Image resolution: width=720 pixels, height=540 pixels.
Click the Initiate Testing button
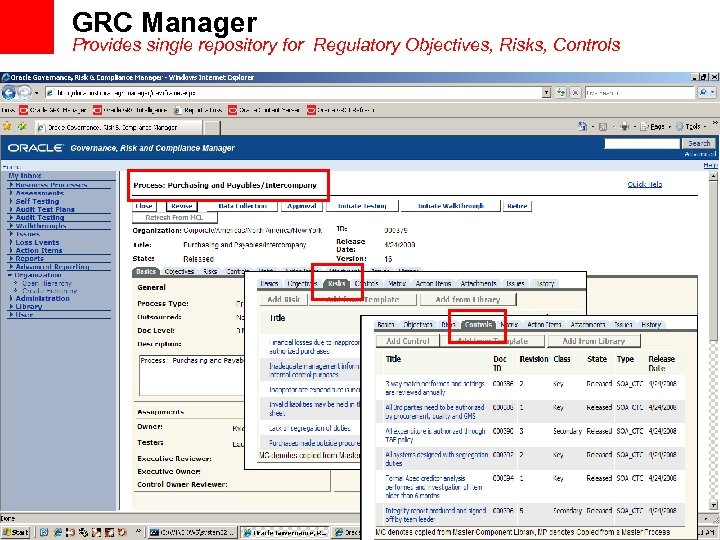(x=362, y=206)
